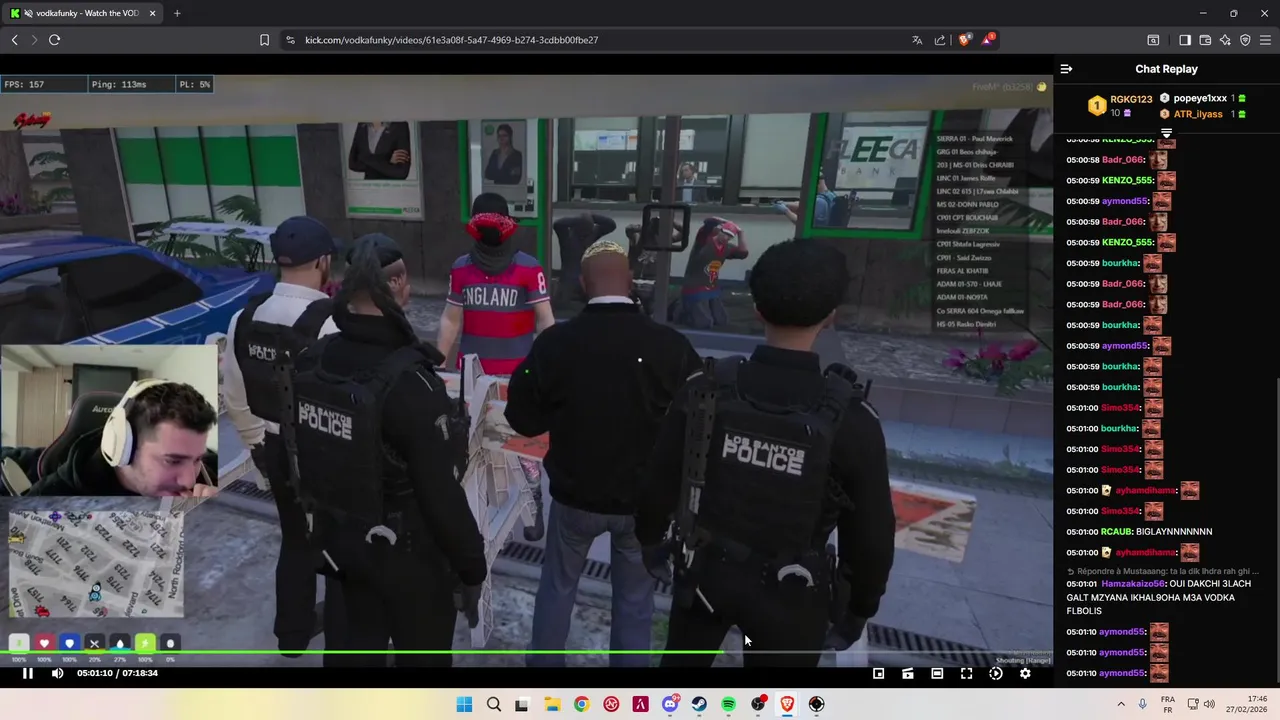Translate this page
This screenshot has width=1280, height=720.
[x=917, y=40]
